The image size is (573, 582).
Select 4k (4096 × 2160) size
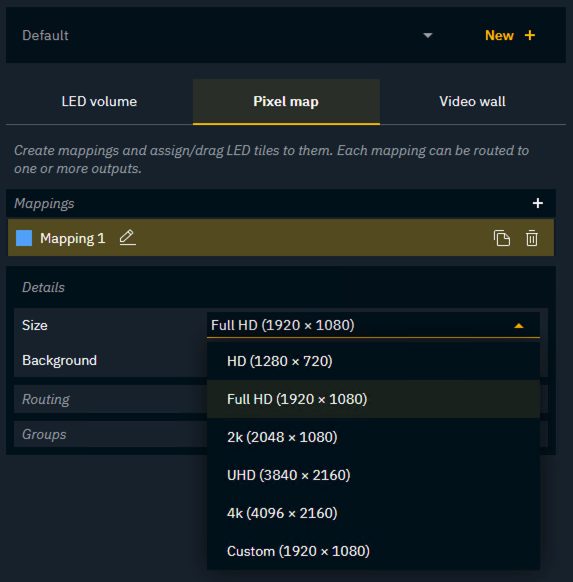point(373,513)
